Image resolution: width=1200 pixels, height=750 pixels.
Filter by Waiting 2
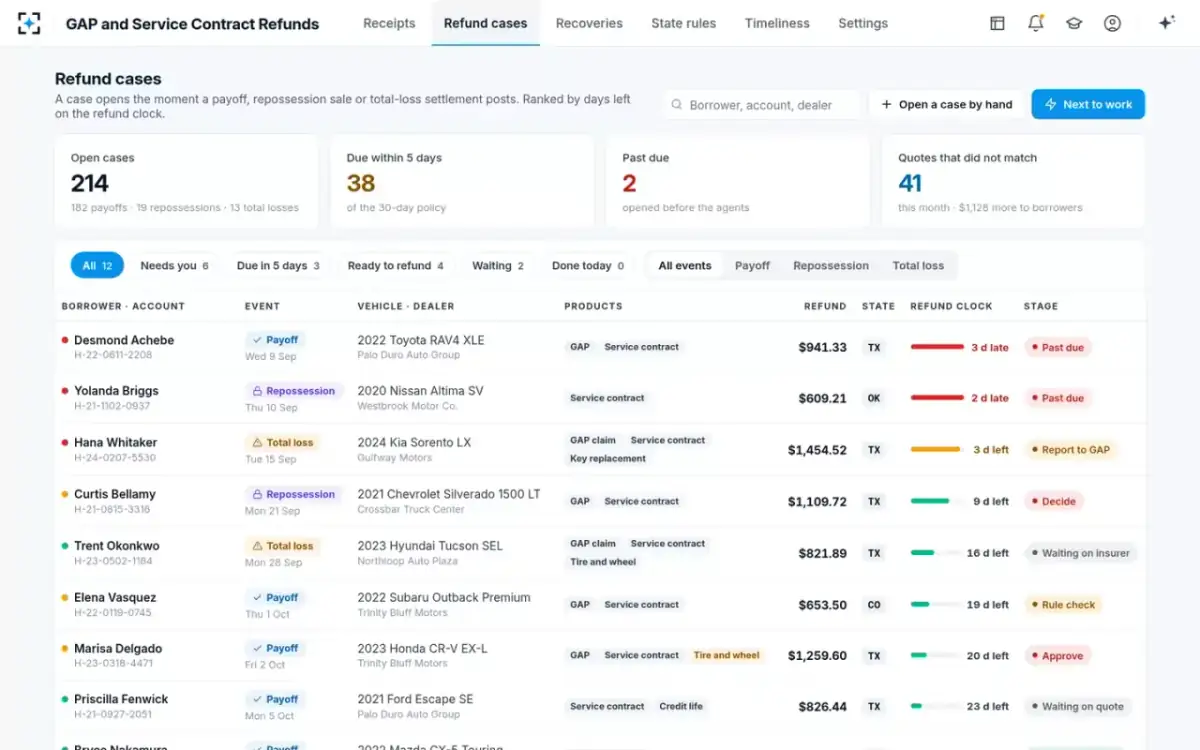click(x=497, y=265)
